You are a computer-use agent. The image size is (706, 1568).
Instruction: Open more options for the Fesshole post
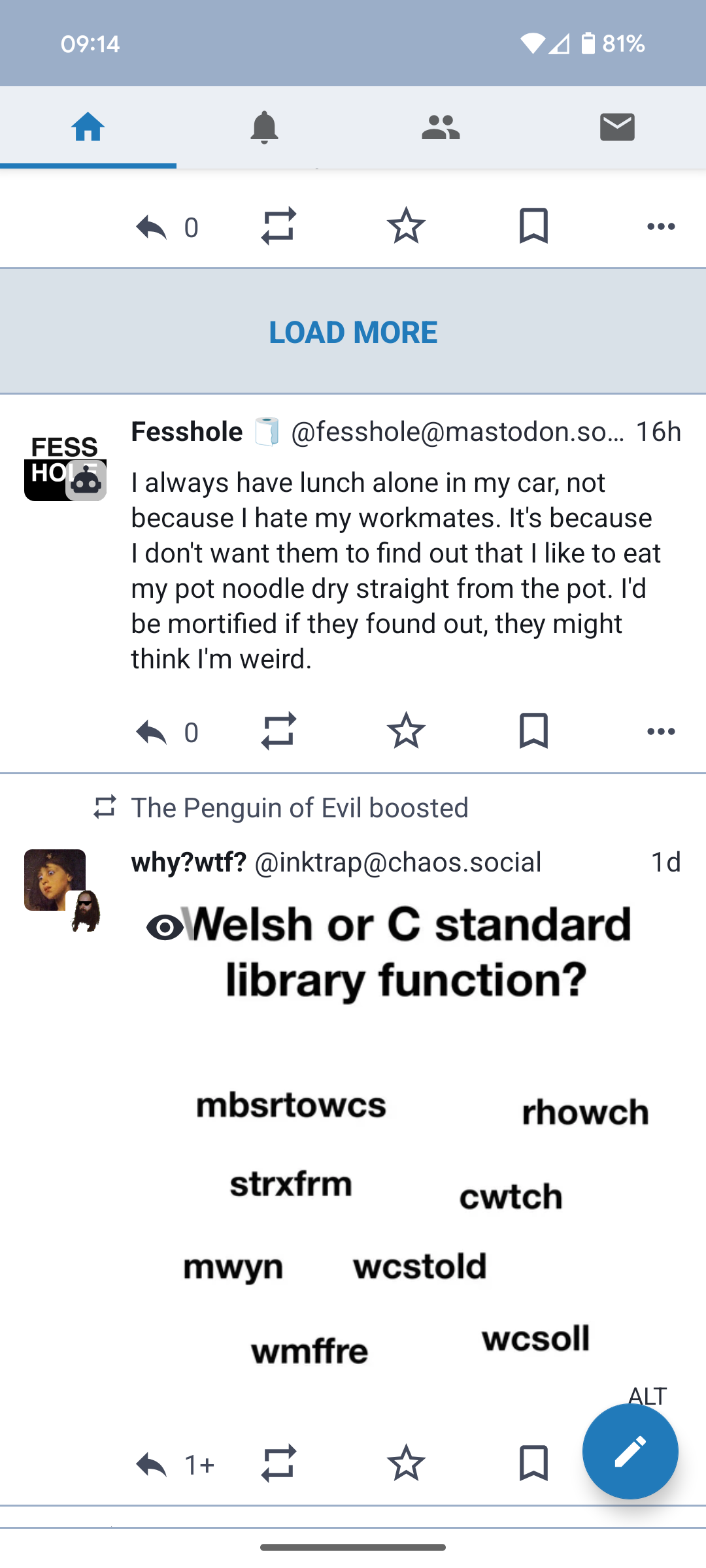[661, 731]
